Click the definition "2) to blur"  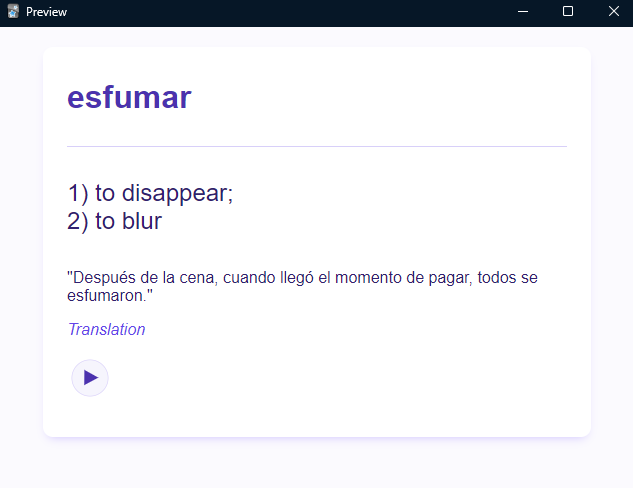click(114, 221)
